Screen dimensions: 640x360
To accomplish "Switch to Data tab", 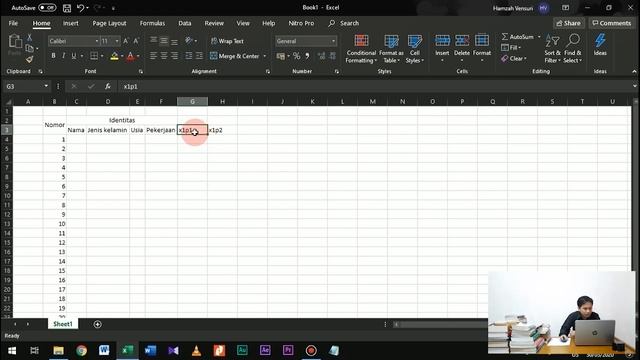I will [x=184, y=23].
